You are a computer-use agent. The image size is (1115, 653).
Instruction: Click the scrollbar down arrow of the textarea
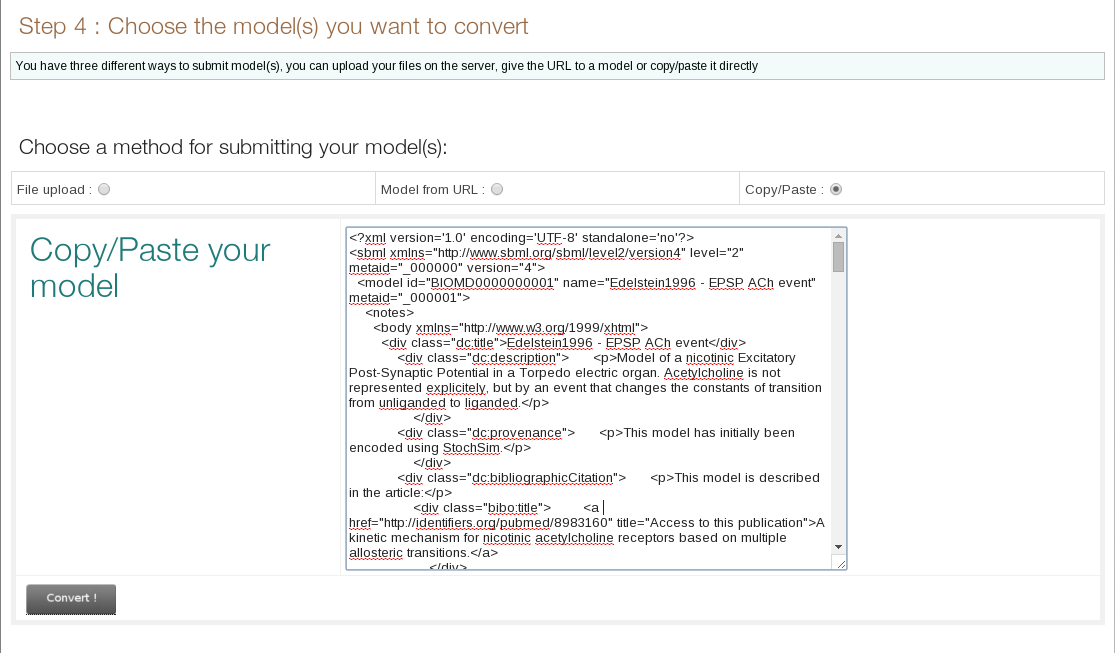tap(838, 545)
